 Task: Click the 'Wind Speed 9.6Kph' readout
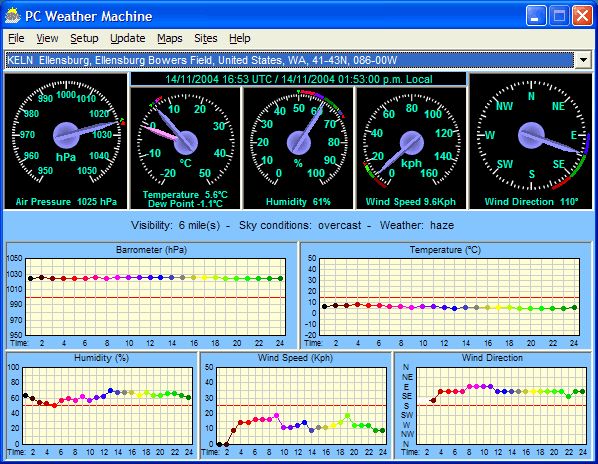point(411,202)
